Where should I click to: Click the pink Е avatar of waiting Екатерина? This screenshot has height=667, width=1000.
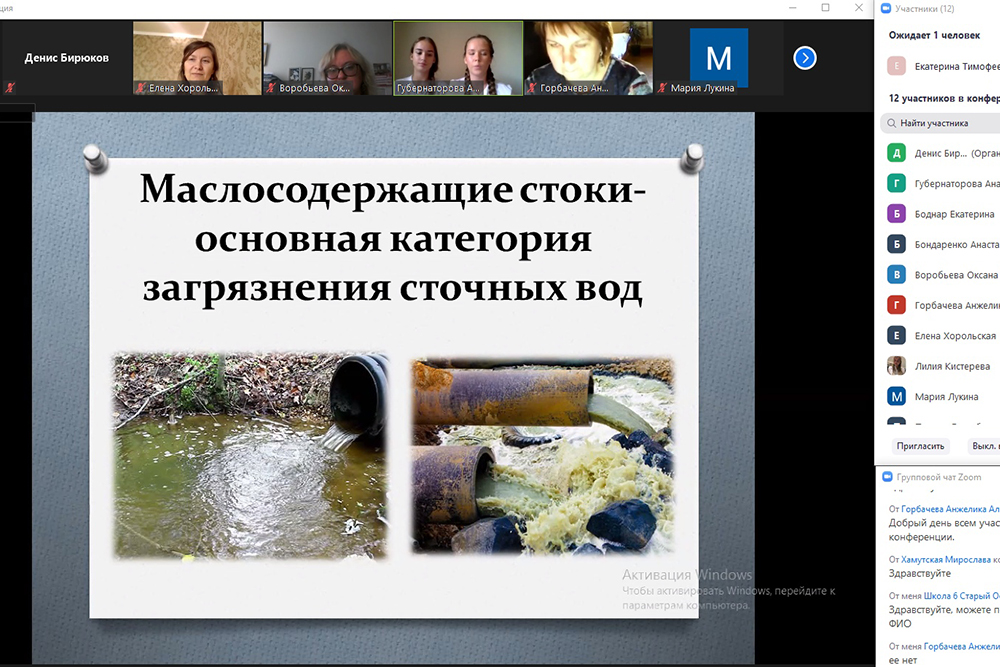(x=897, y=66)
